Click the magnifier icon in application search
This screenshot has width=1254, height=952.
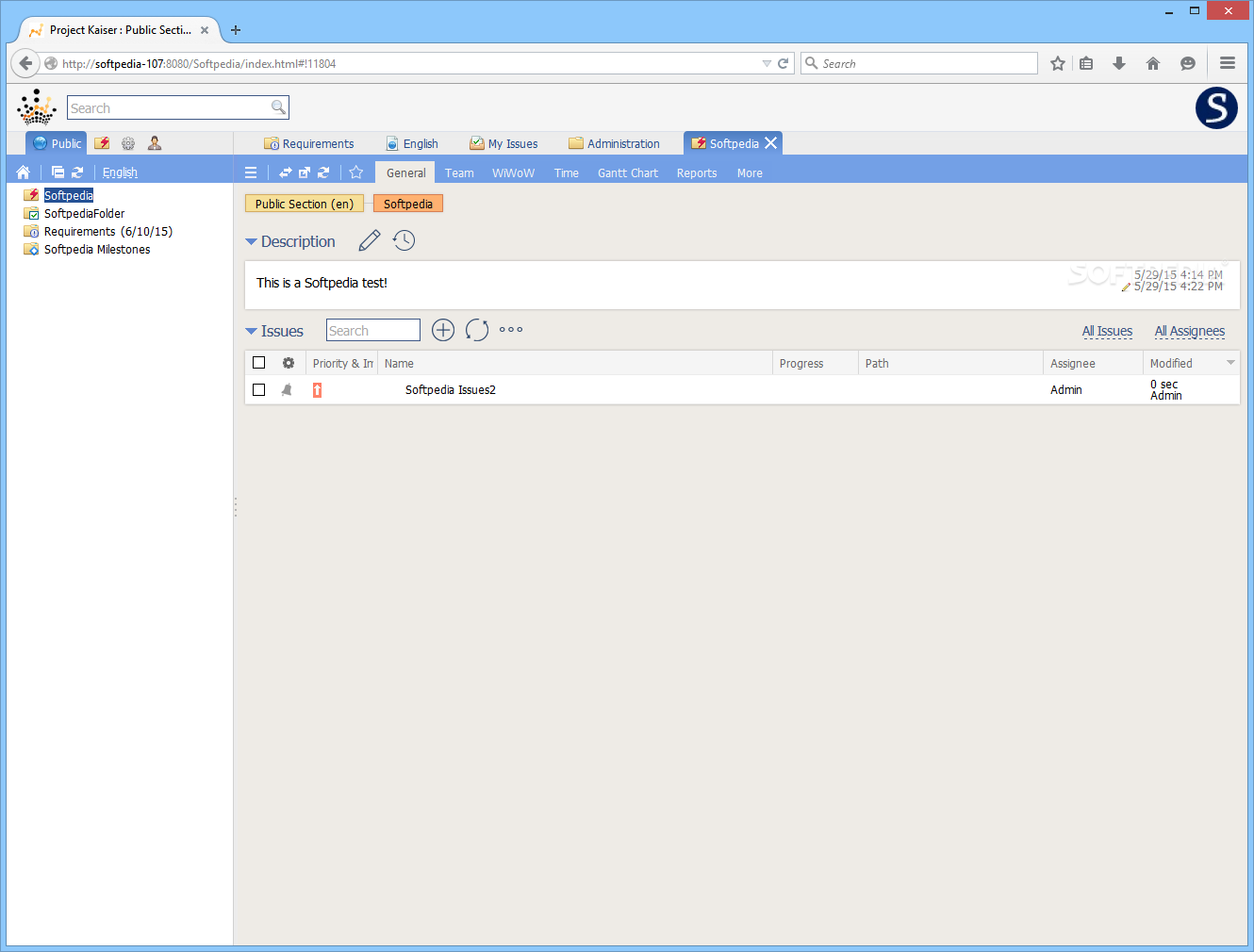pos(278,107)
